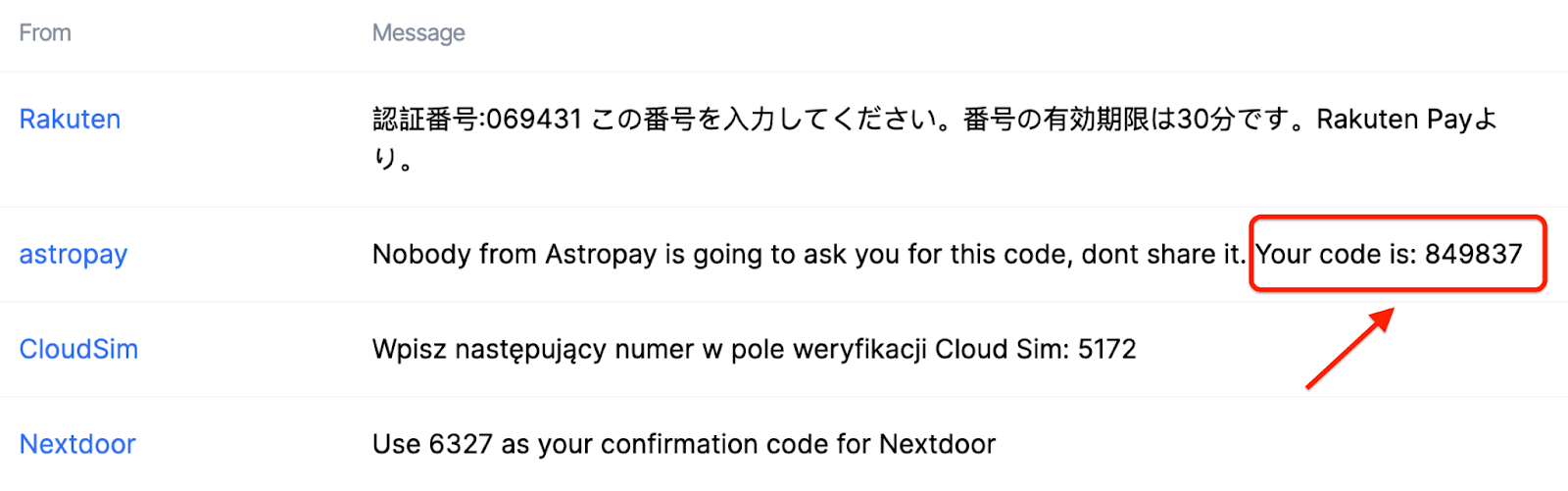The height and width of the screenshot is (491, 1568).
Task: Click "30分" in the Rakuten message
Action: (1205, 120)
